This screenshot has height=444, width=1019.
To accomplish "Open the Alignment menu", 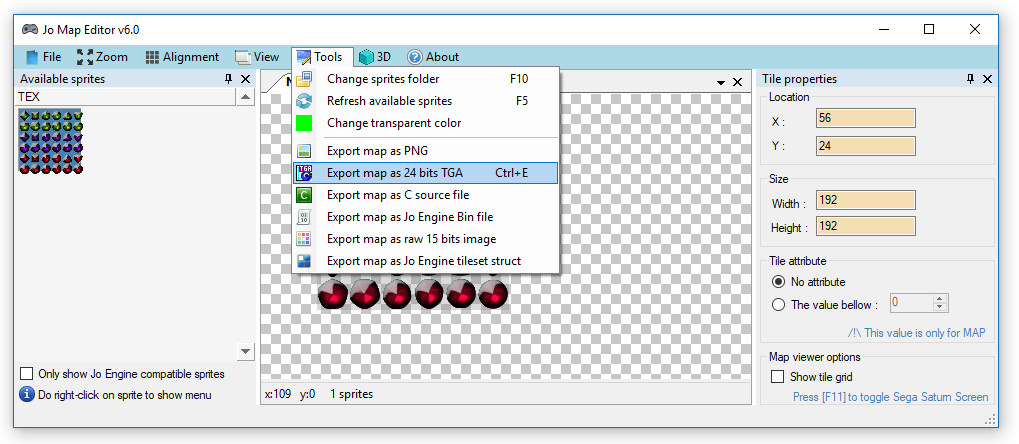I will tap(182, 57).
